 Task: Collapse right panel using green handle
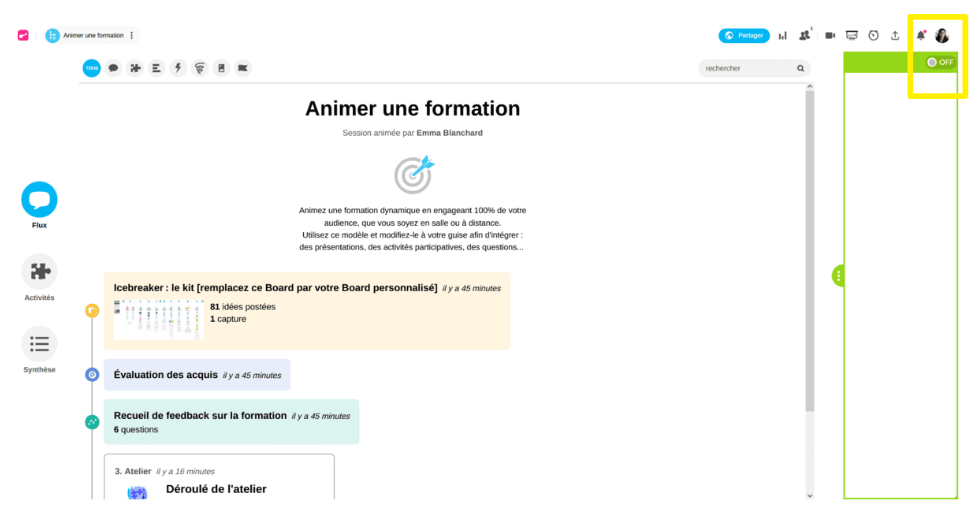tap(838, 275)
